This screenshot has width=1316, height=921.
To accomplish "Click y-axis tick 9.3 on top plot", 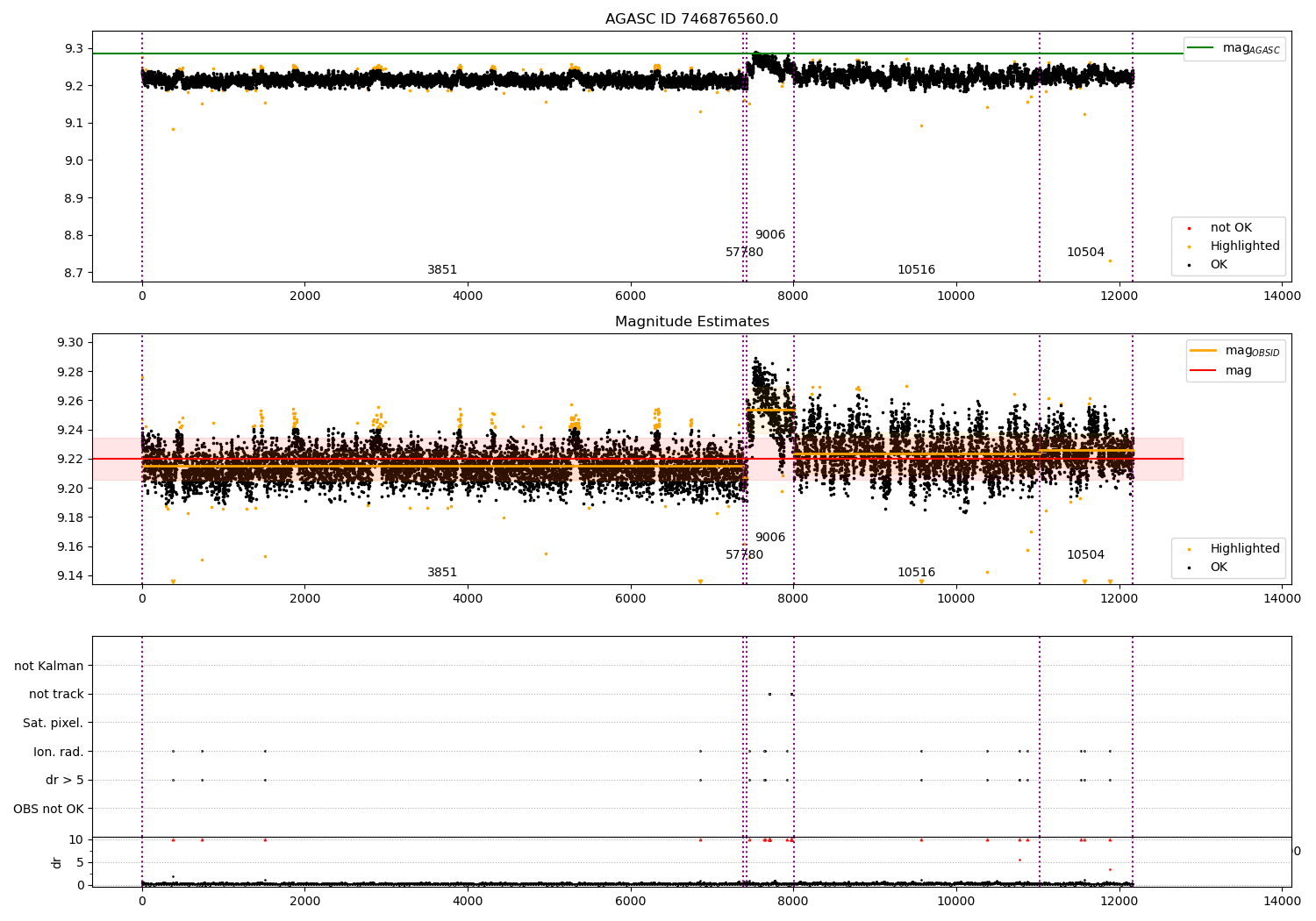I will point(75,48).
